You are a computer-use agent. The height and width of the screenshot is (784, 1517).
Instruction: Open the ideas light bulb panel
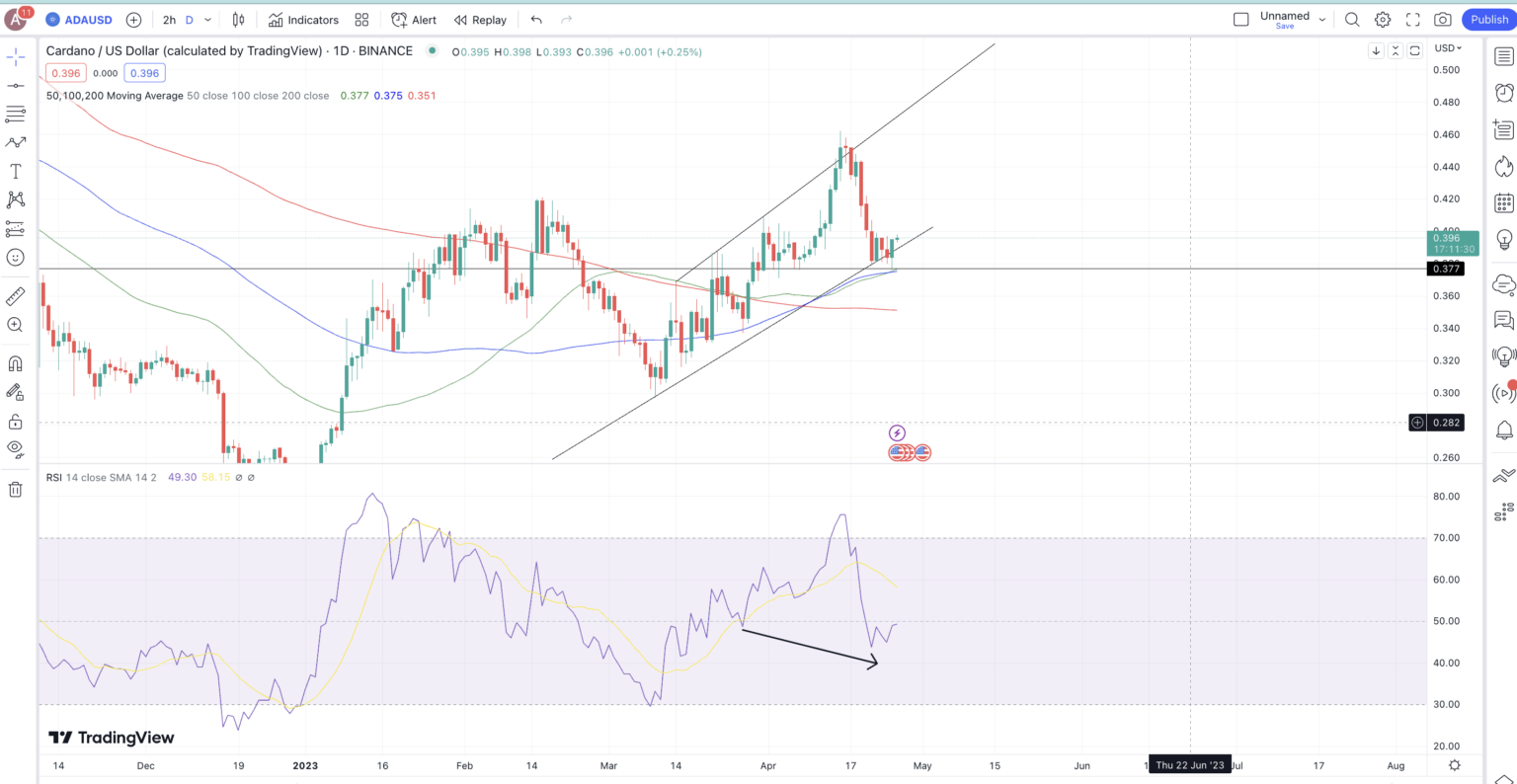1503,240
